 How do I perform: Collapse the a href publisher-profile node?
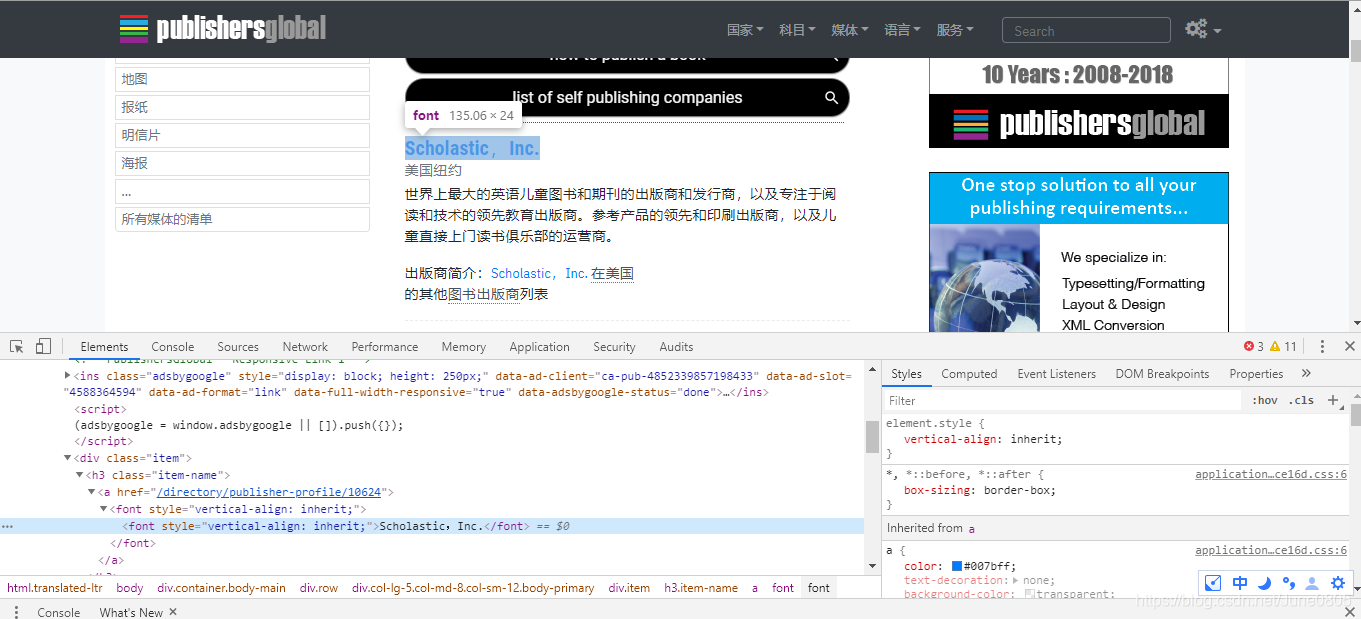(x=92, y=492)
